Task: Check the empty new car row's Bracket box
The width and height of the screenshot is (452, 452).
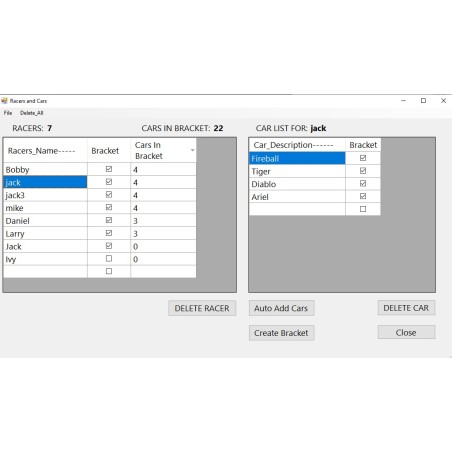Action: point(363,209)
